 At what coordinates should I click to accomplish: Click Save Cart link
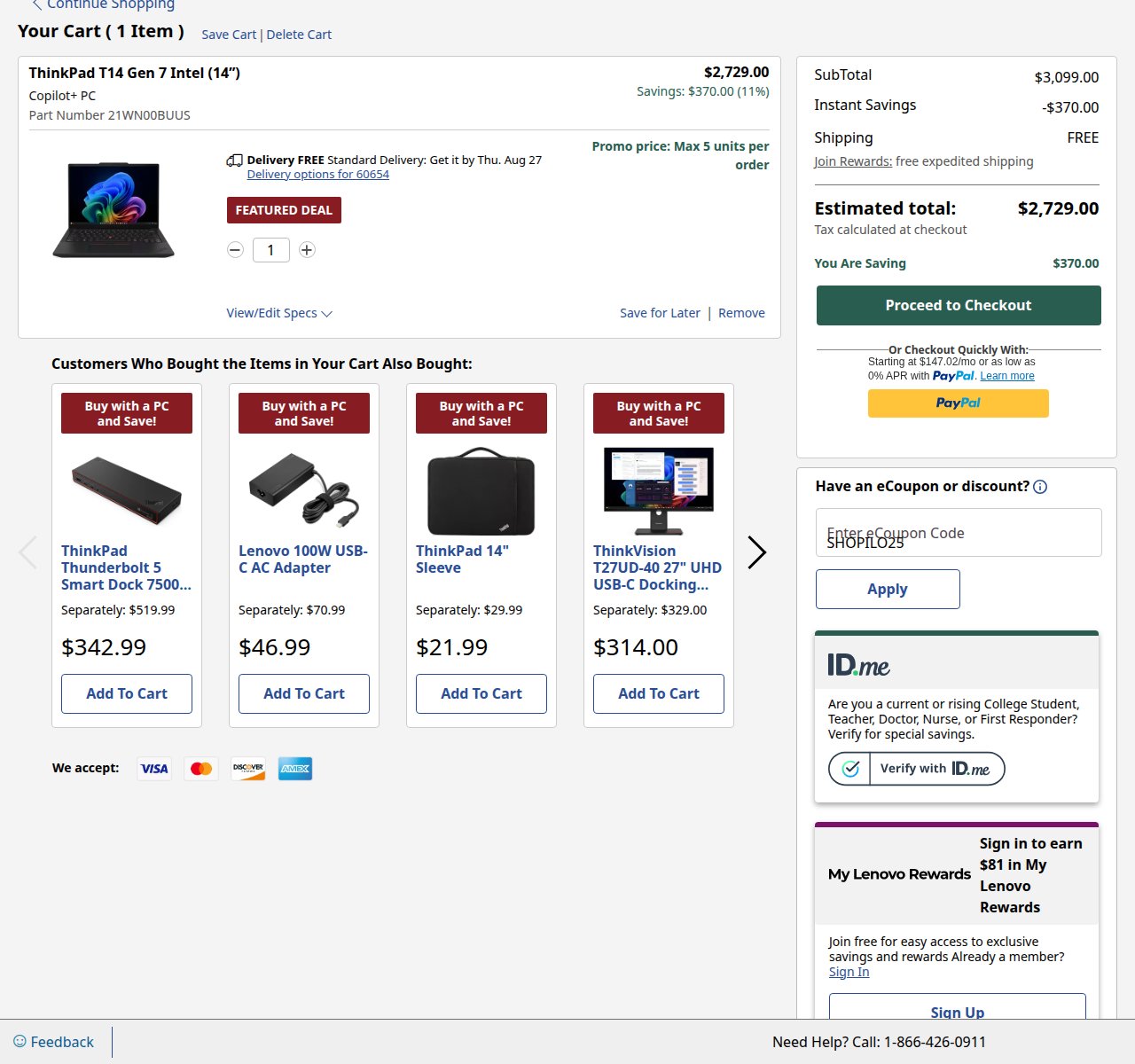click(x=229, y=35)
